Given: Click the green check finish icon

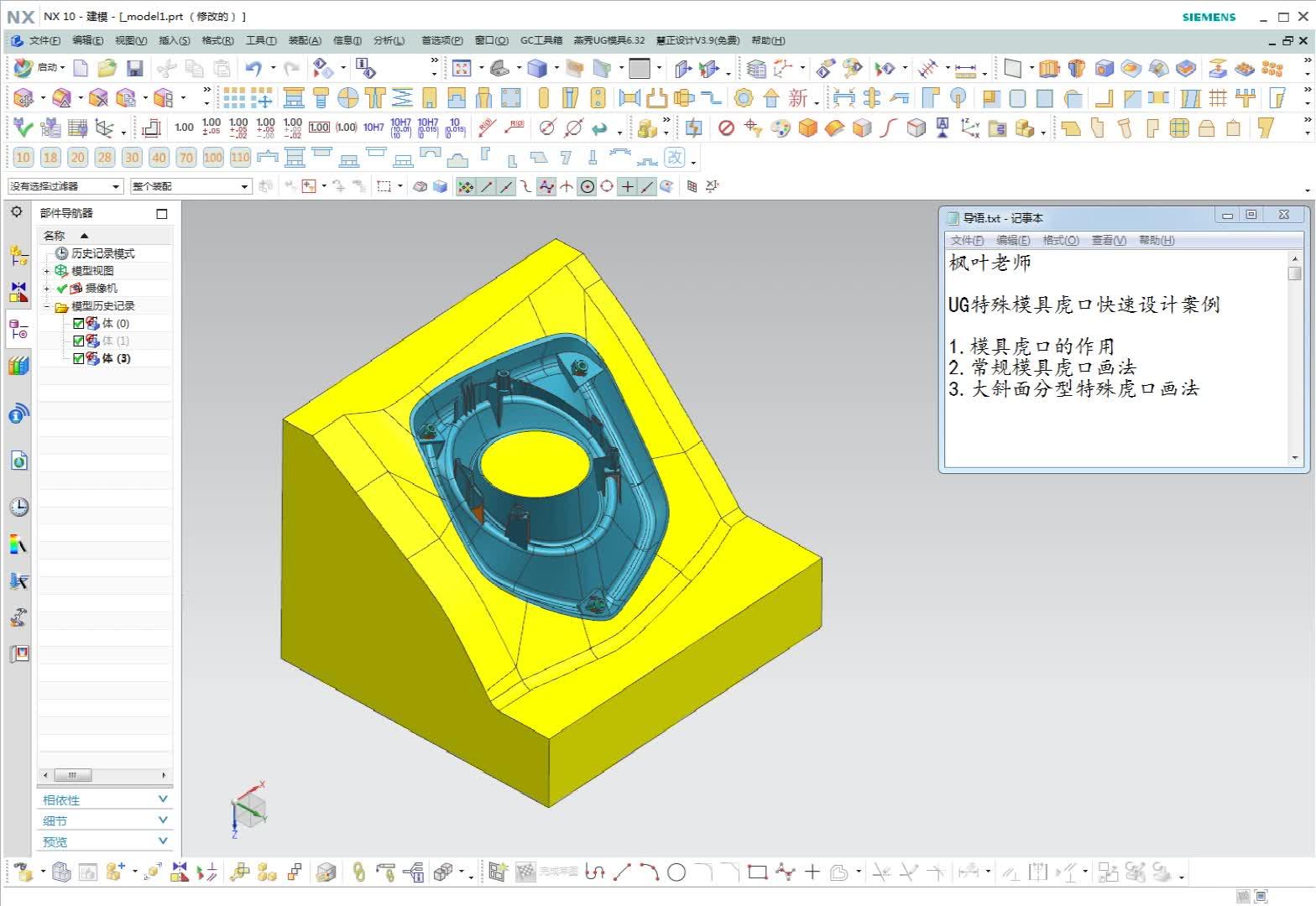Looking at the screenshot, I should tap(23, 128).
